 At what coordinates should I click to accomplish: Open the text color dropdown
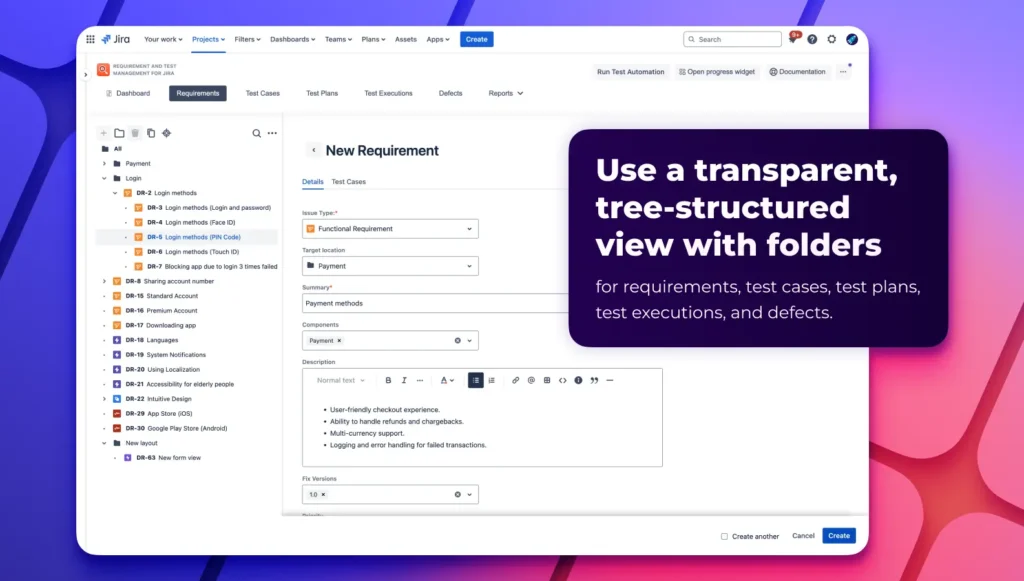click(447, 380)
